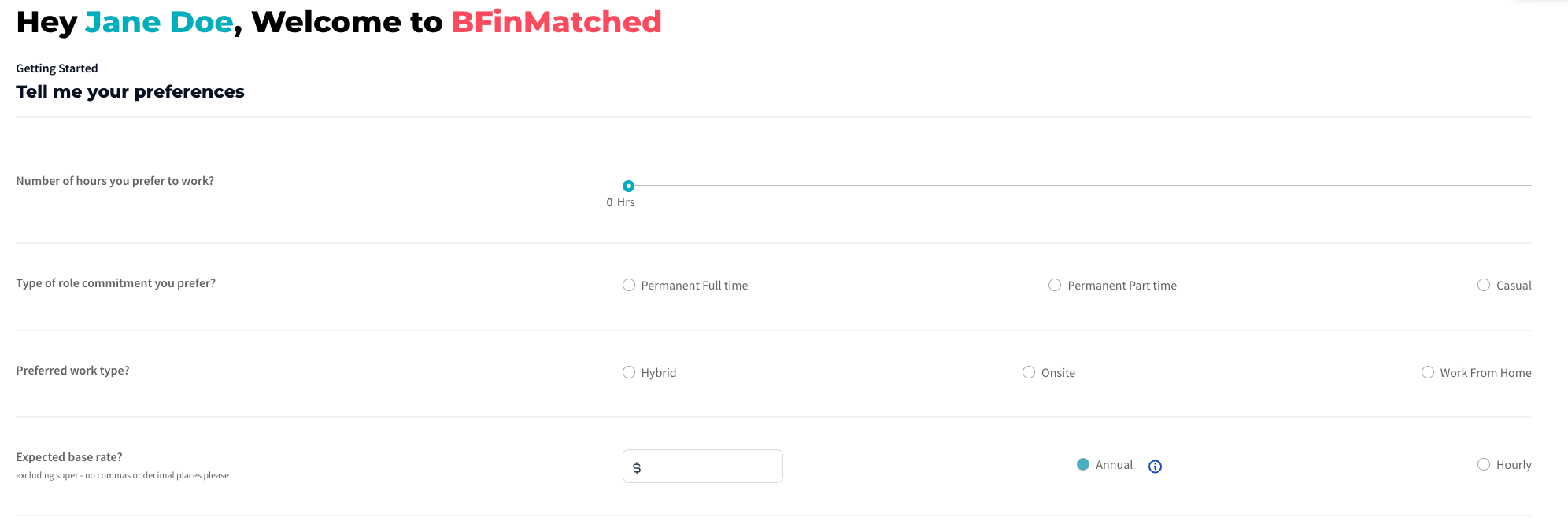Click the Annual base rate toggle
The width and height of the screenshot is (1568, 528).
pos(1084,465)
